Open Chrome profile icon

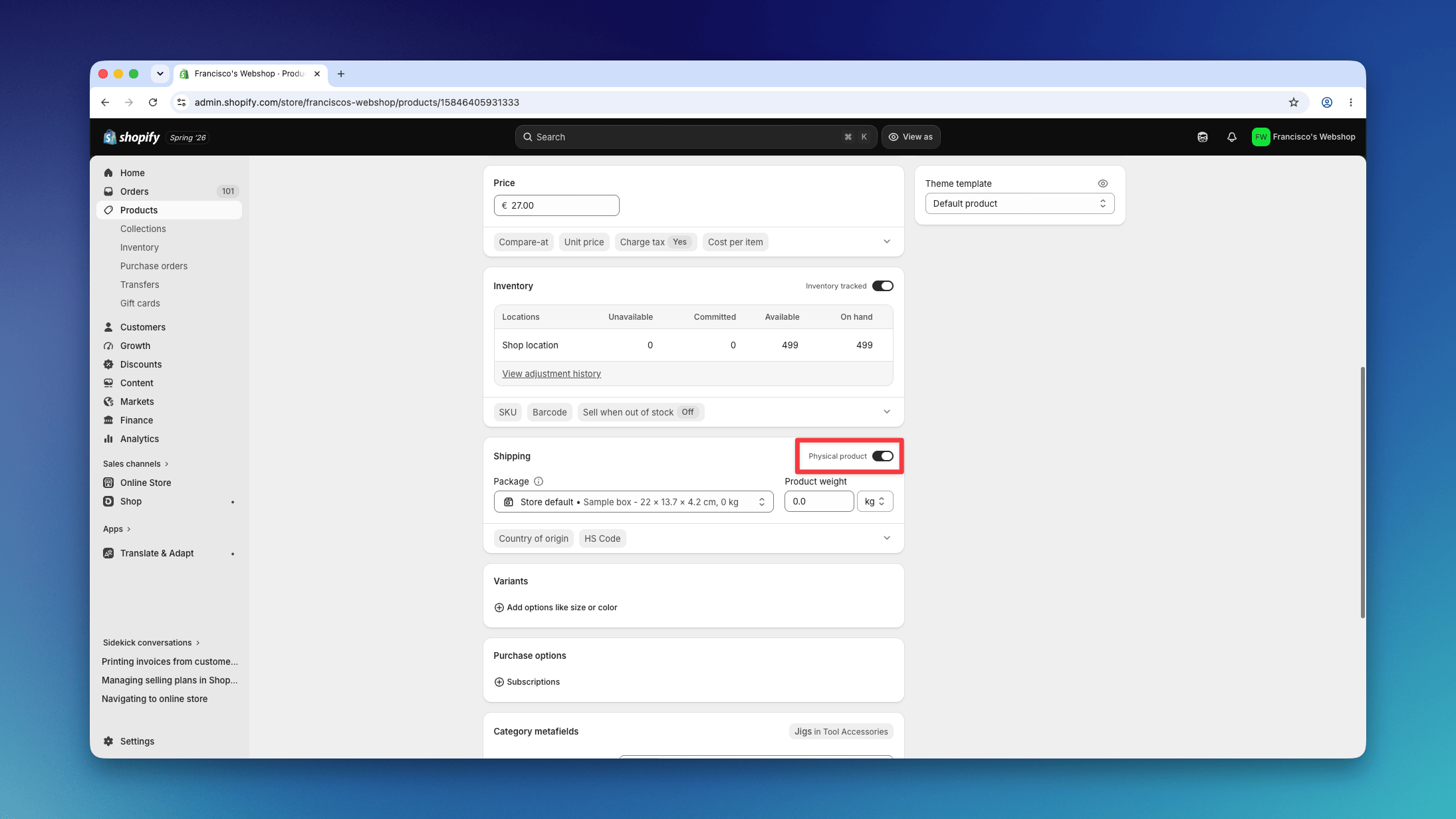(1327, 102)
